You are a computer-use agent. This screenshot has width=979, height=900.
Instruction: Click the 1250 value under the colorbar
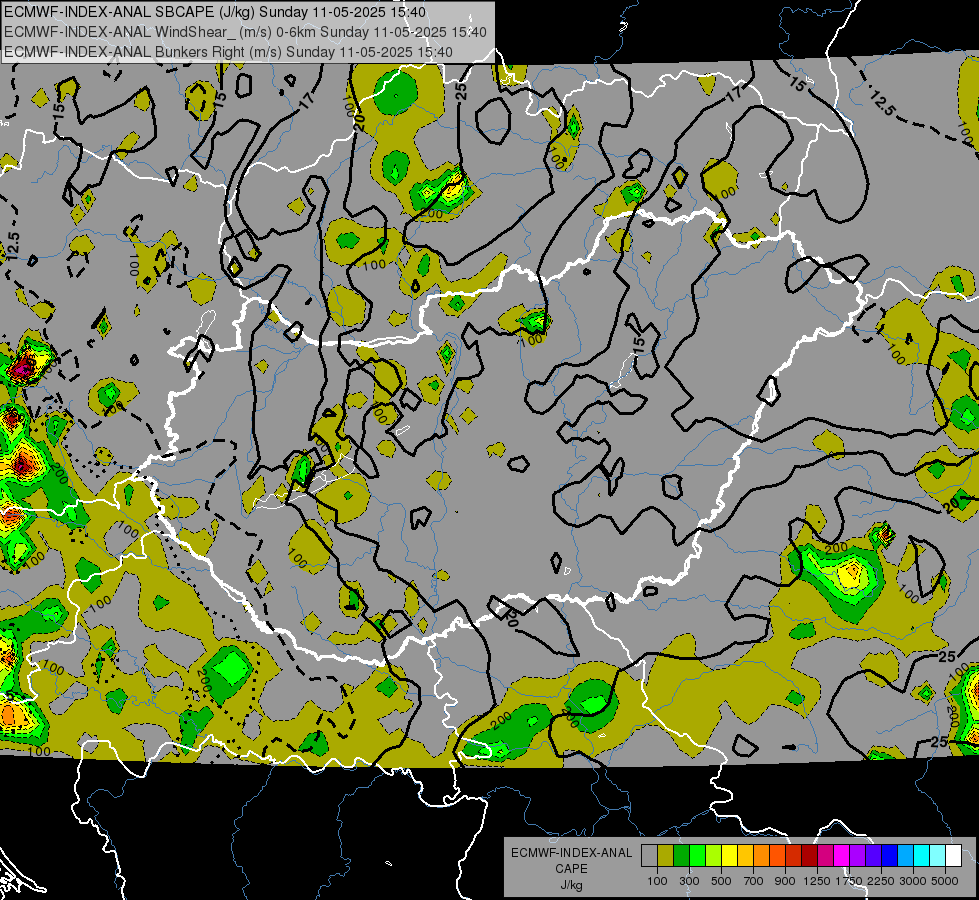[x=817, y=881]
